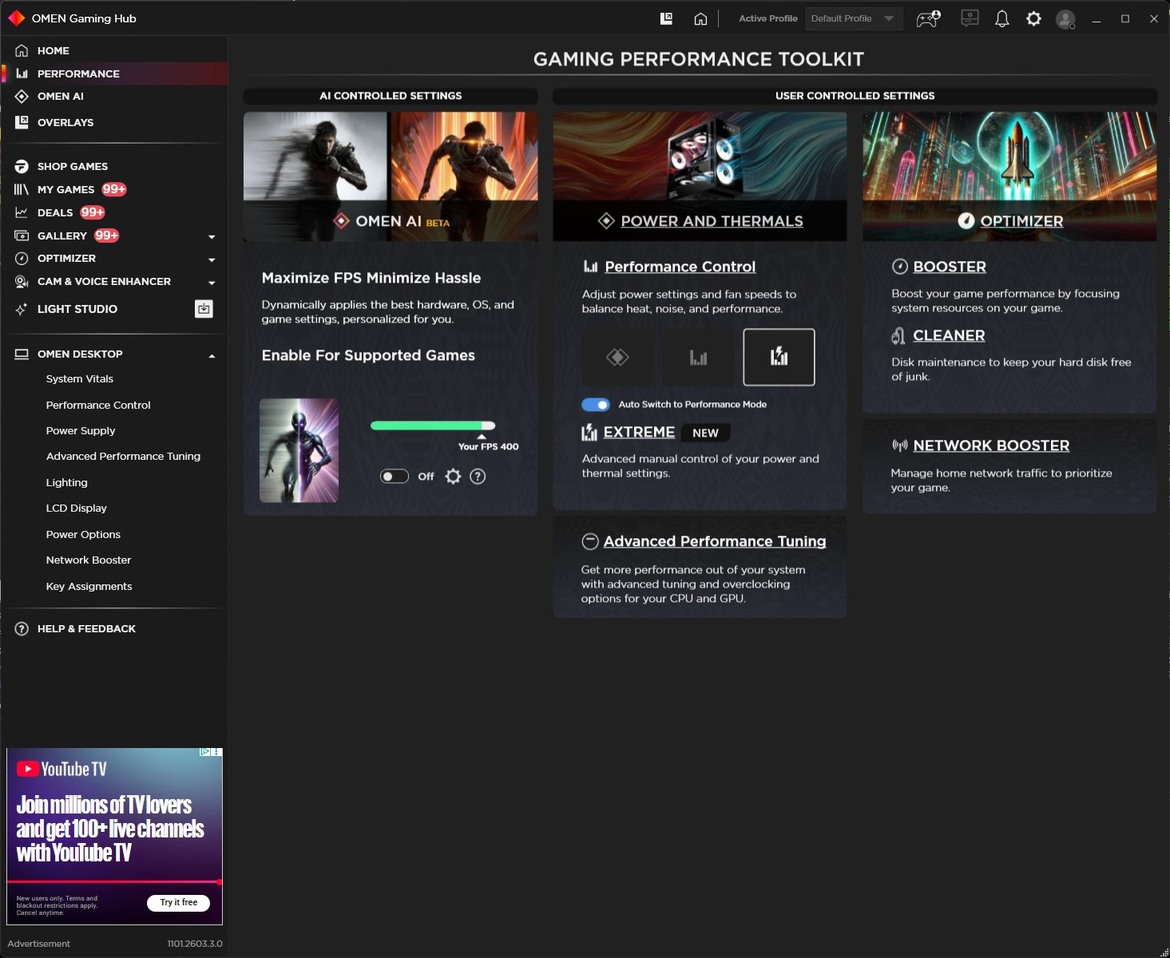The width and height of the screenshot is (1170, 958).
Task: Open the Performance Control link in the toolkit panel
Action: click(680, 266)
